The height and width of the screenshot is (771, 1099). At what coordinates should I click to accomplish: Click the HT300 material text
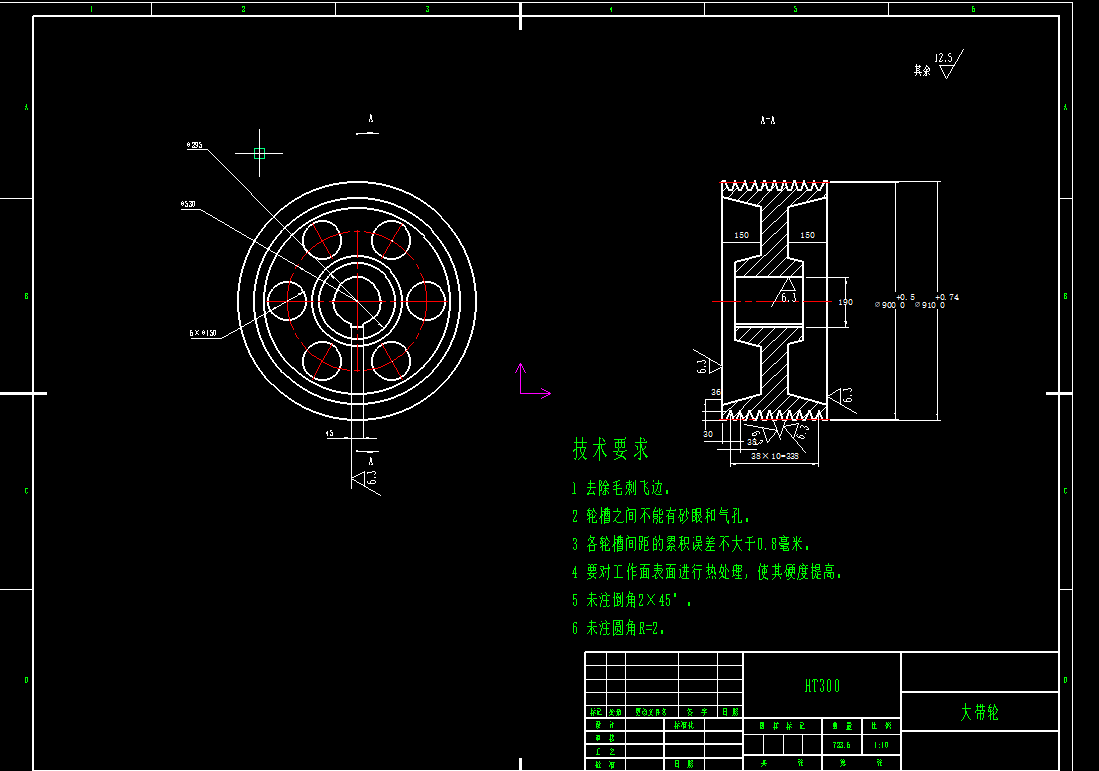(822, 685)
